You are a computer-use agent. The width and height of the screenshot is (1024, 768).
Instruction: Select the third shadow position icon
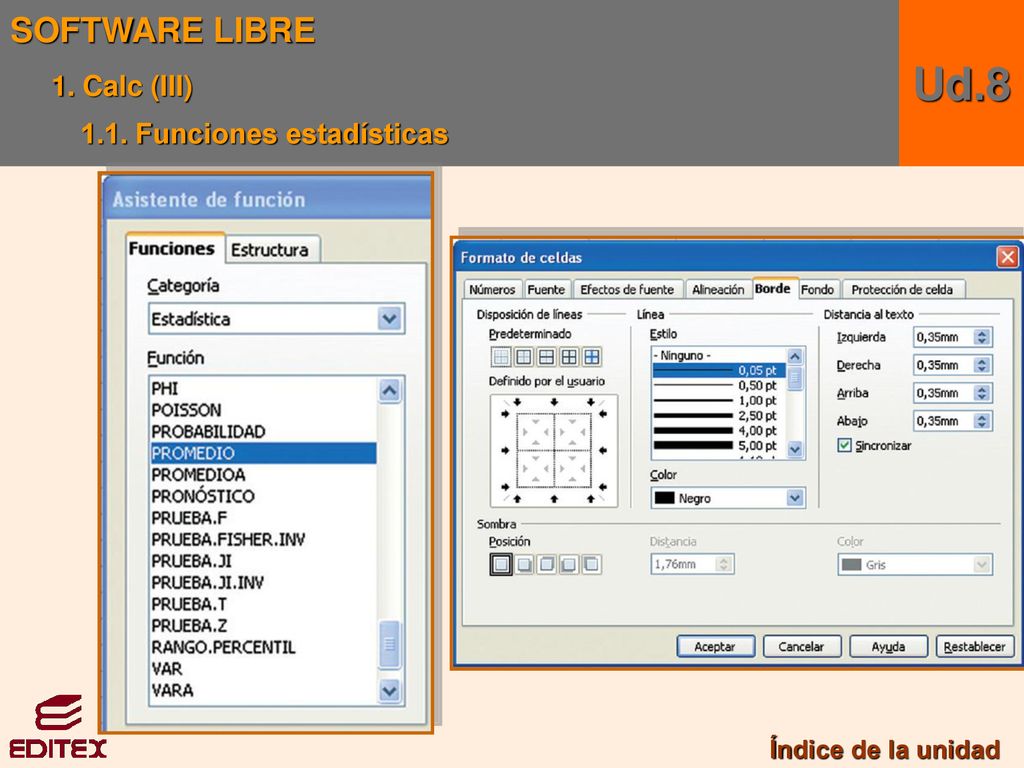coord(547,564)
